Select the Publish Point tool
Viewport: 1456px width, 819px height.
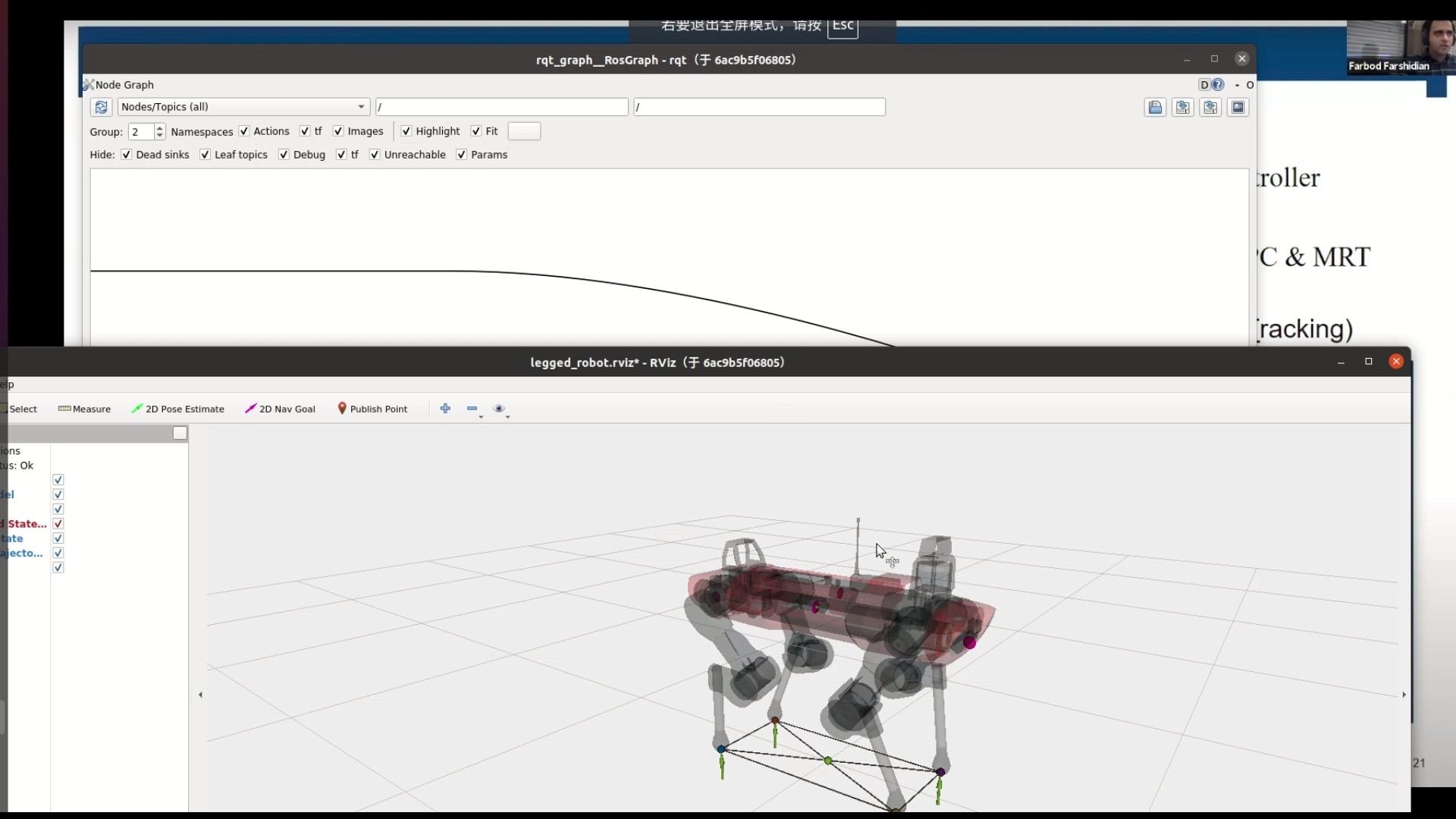[372, 409]
